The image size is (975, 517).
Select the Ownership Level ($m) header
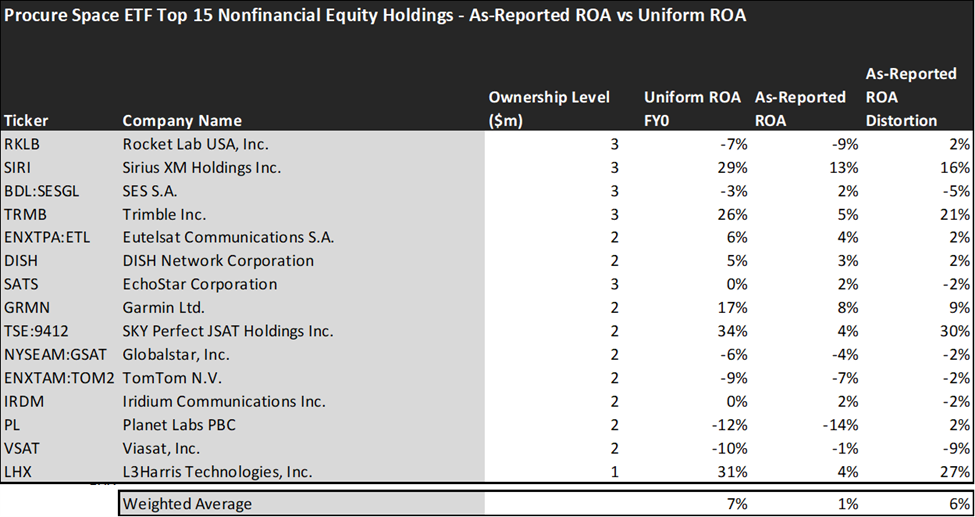pos(548,109)
